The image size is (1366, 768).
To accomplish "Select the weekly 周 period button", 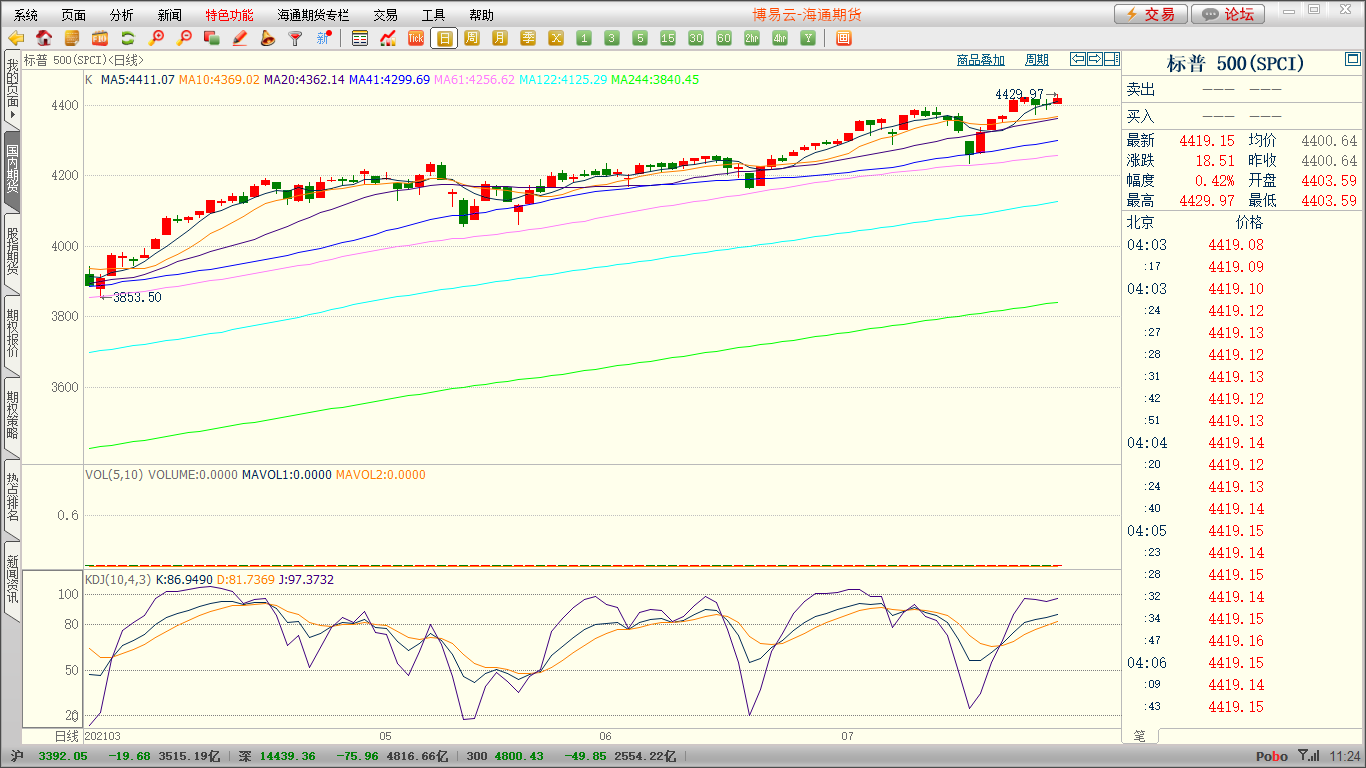I will (x=472, y=39).
